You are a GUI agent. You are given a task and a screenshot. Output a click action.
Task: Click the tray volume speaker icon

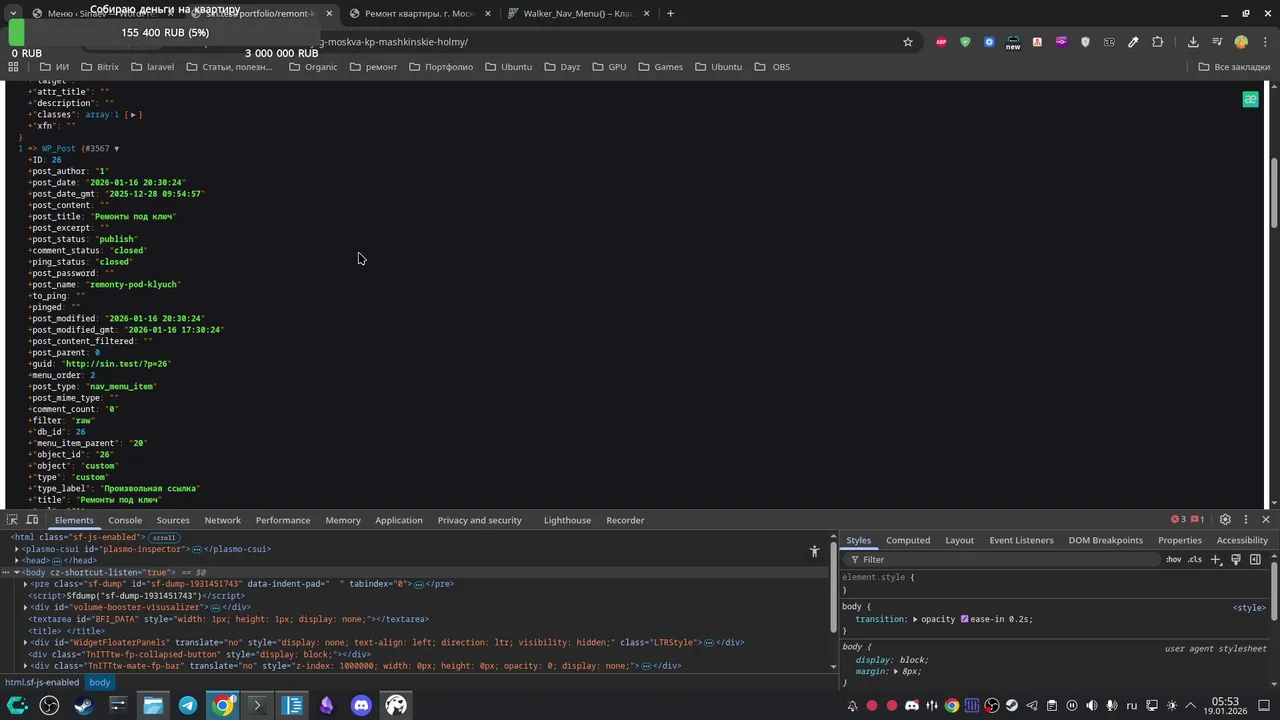(1092, 706)
